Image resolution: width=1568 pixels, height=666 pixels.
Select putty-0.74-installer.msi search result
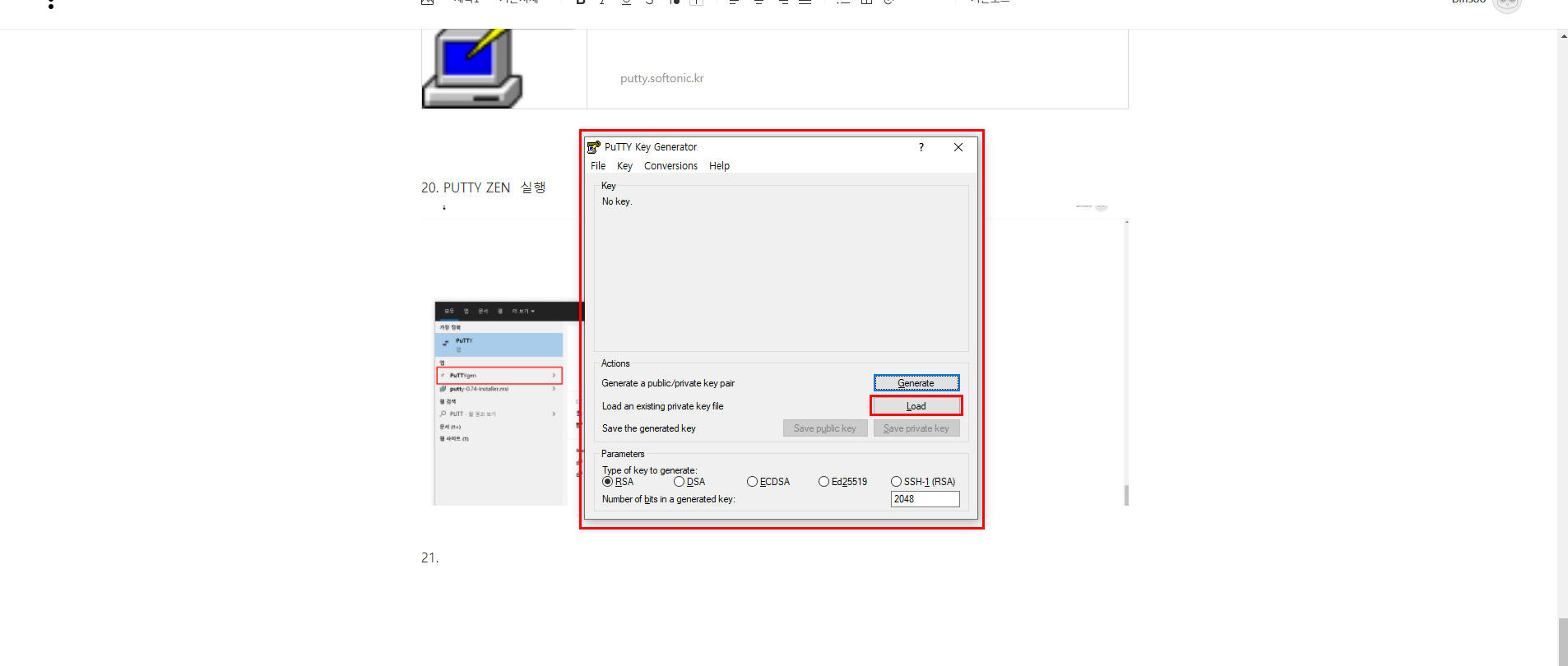(499, 389)
